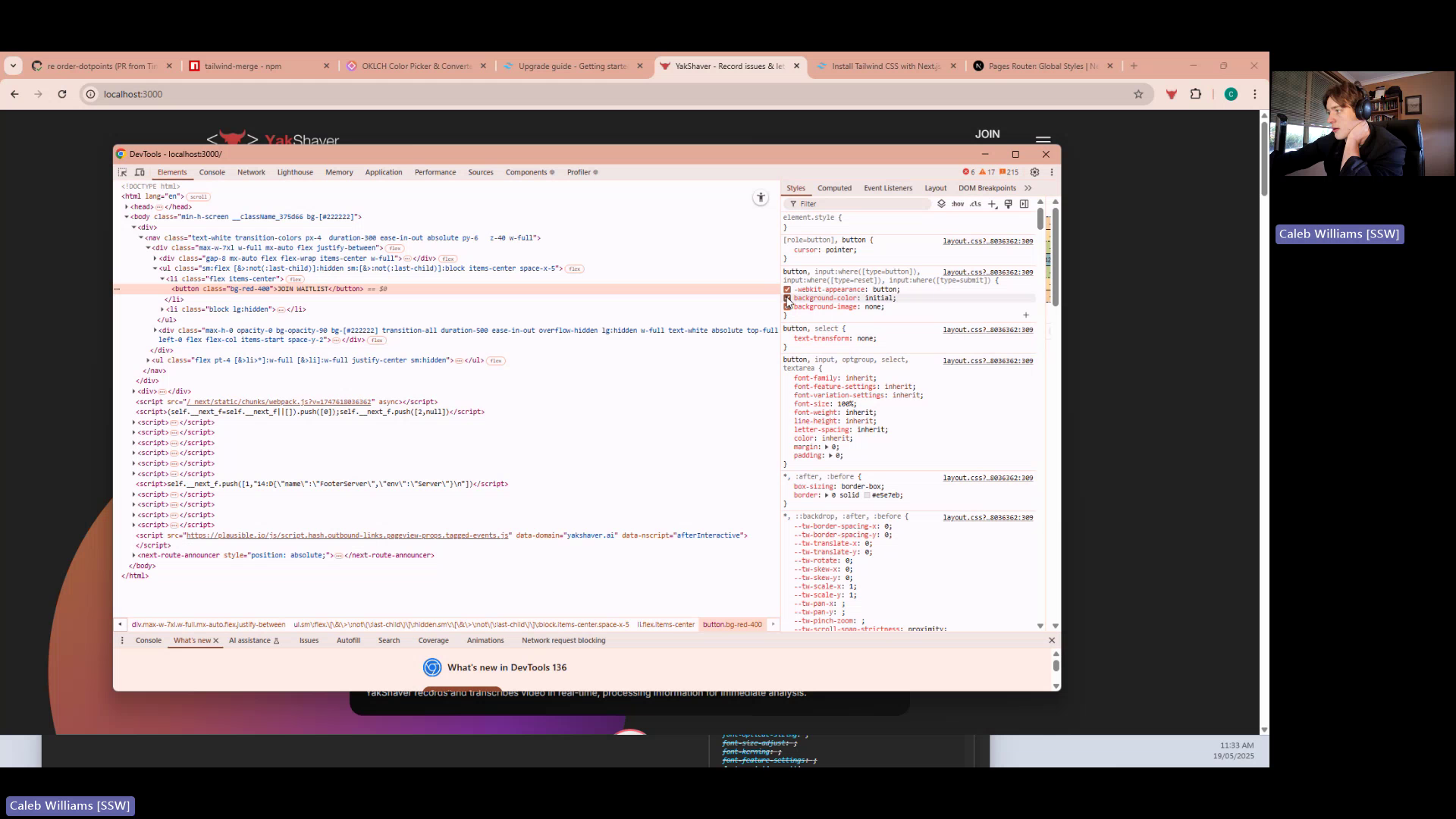Viewport: 1456px width, 819px height.
Task: Open the drawer three-dot menu beside Console
Action: pyautogui.click(x=122, y=641)
